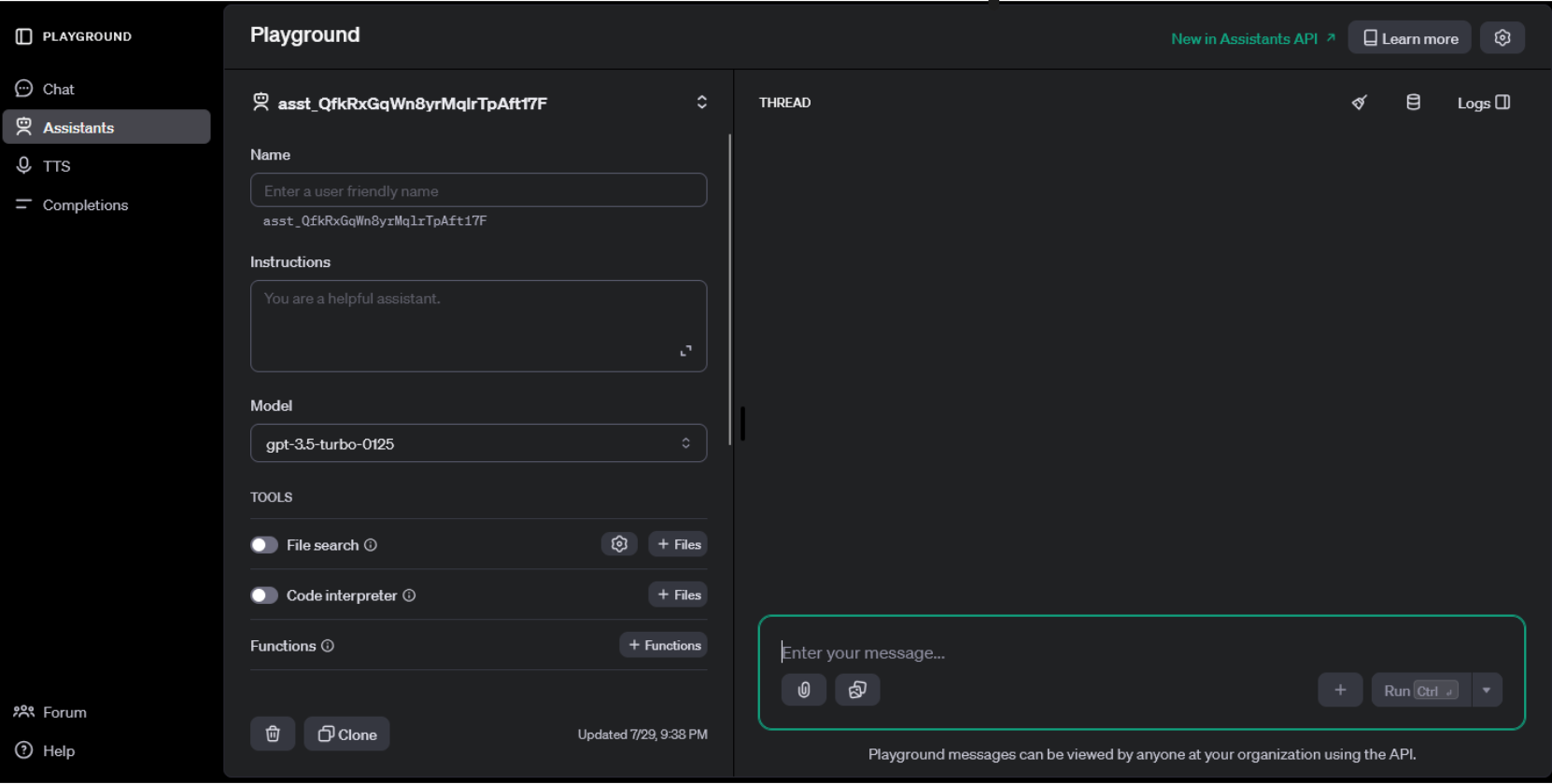Open the Forum link
The image size is (1552, 784).
click(x=50, y=712)
